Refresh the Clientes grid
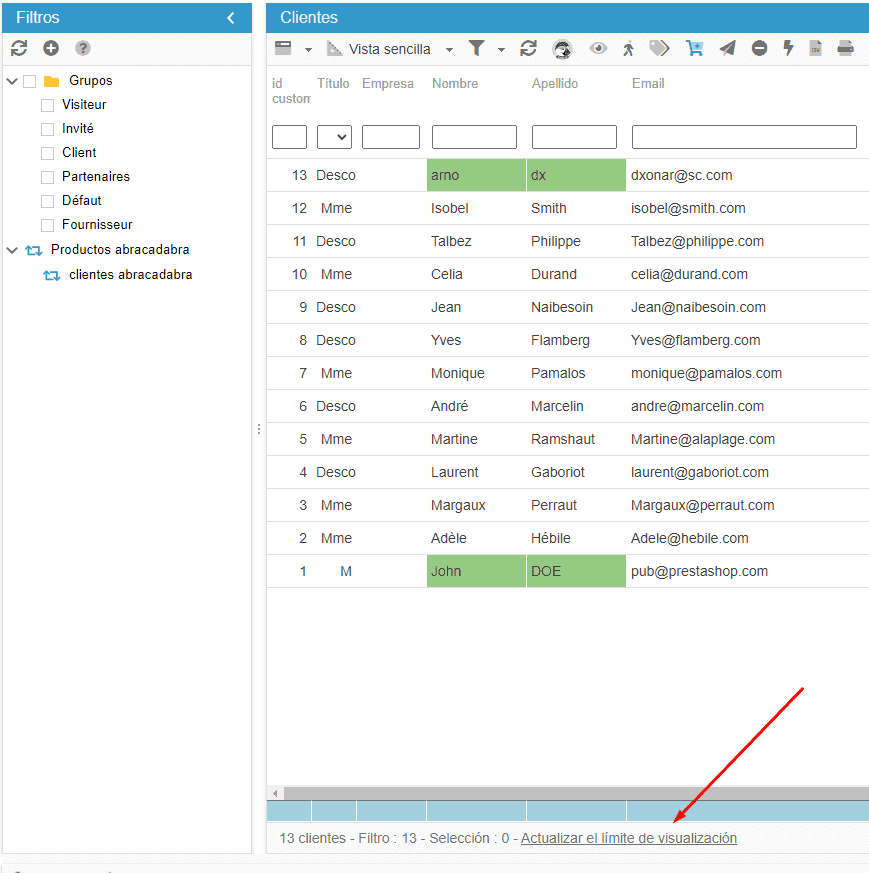This screenshot has height=873, width=869. [529, 48]
